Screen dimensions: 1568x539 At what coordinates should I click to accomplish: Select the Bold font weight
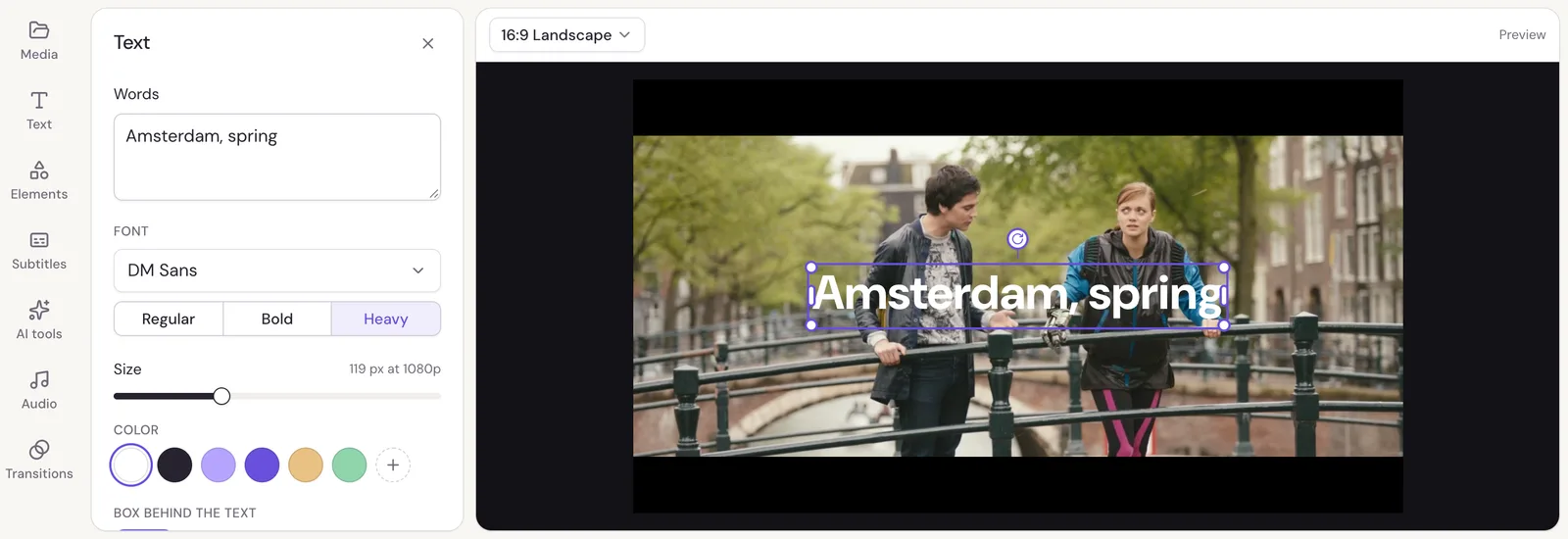point(277,318)
